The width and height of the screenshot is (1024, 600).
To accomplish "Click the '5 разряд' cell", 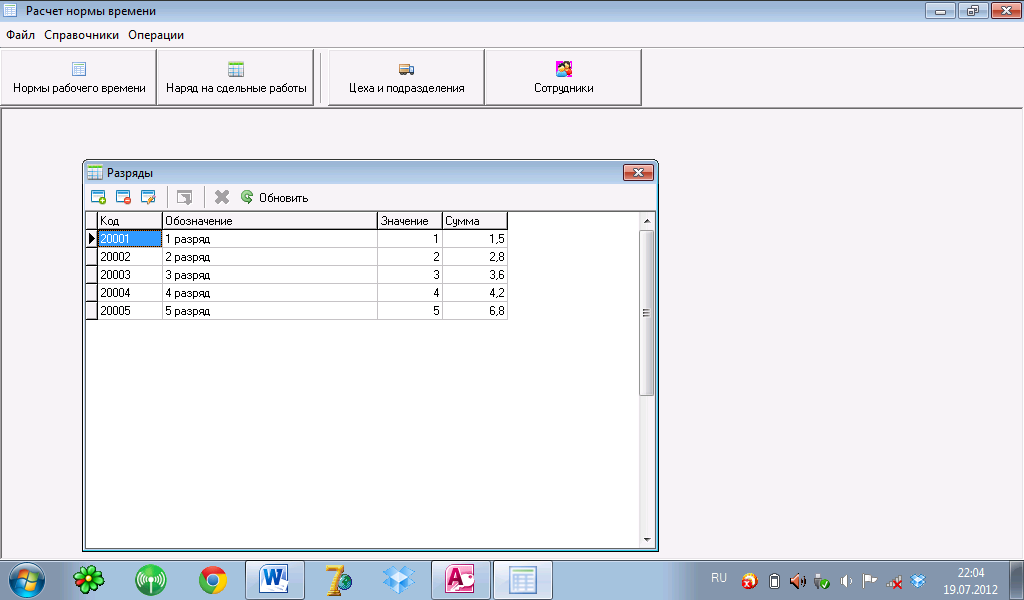I will point(270,311).
